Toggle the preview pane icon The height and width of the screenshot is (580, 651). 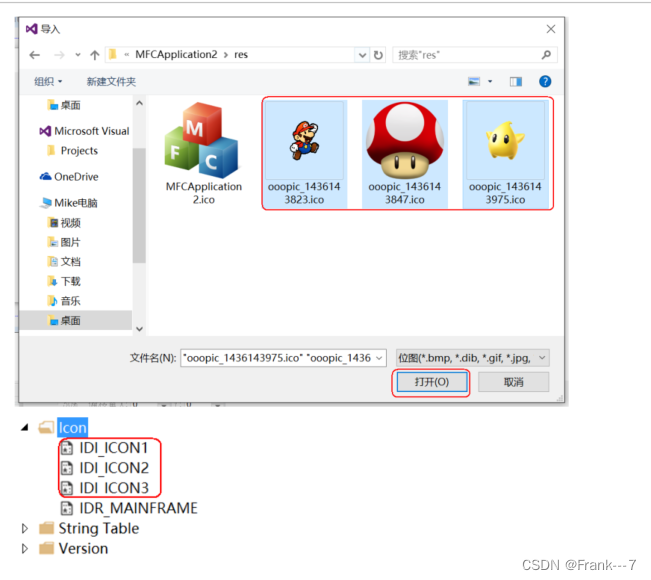coord(516,82)
